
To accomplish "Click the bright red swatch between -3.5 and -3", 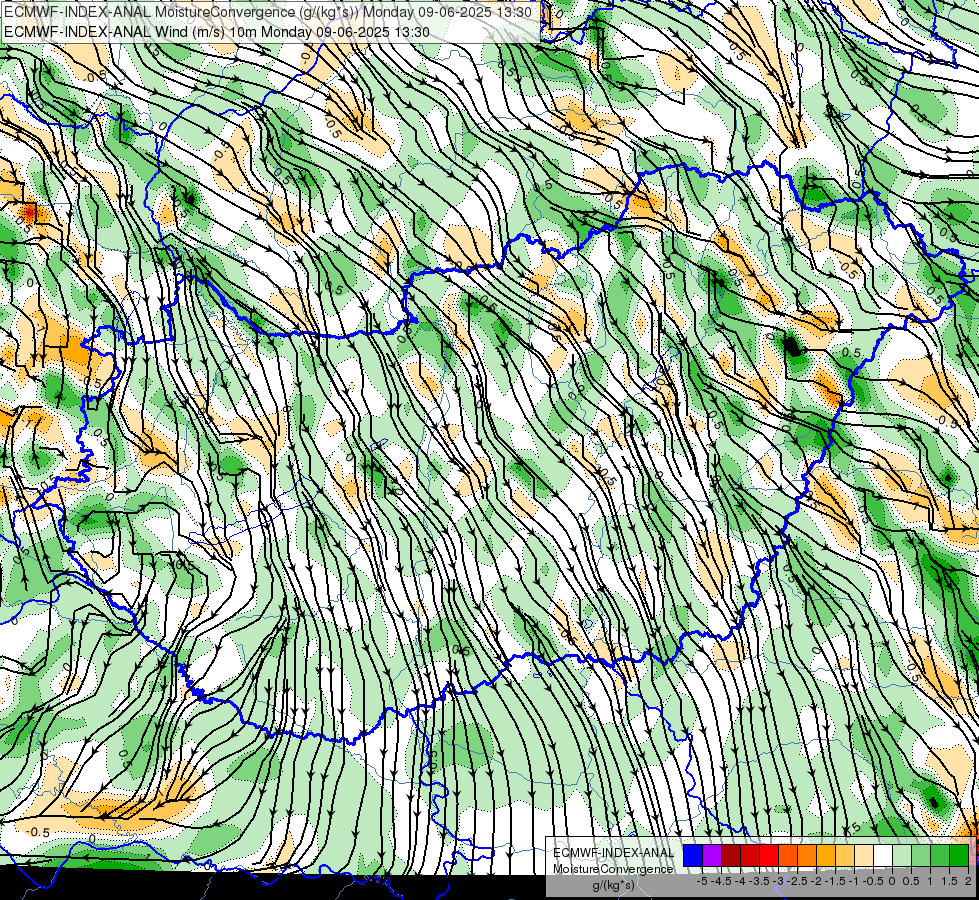I will click(x=769, y=856).
